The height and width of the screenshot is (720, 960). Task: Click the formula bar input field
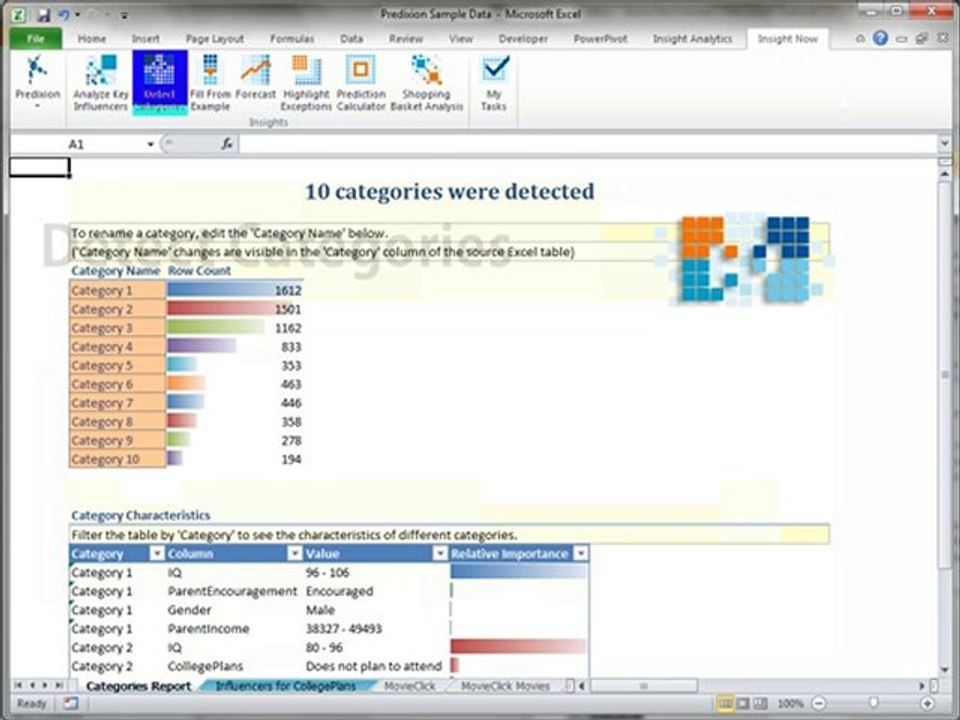pos(588,144)
